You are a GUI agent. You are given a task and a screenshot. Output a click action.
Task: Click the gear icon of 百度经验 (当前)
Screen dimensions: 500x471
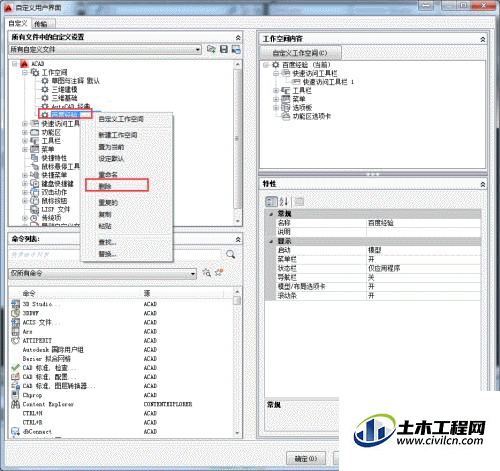(276, 64)
